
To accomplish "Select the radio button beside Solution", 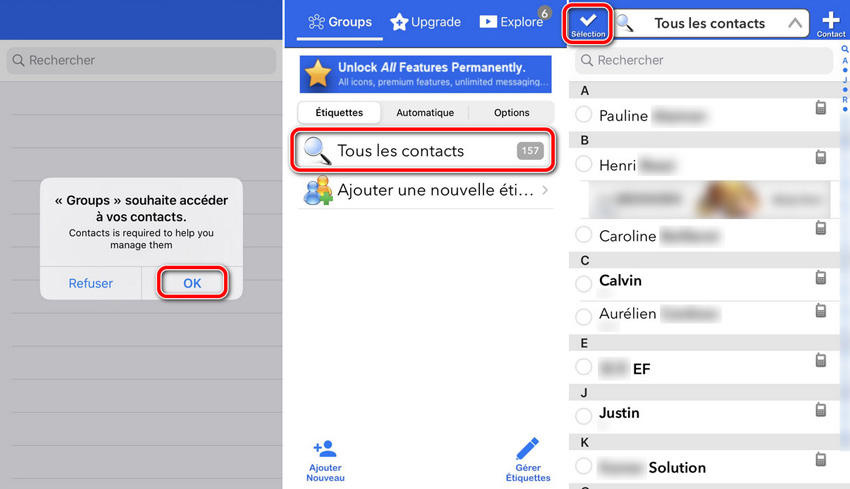I will (x=584, y=466).
